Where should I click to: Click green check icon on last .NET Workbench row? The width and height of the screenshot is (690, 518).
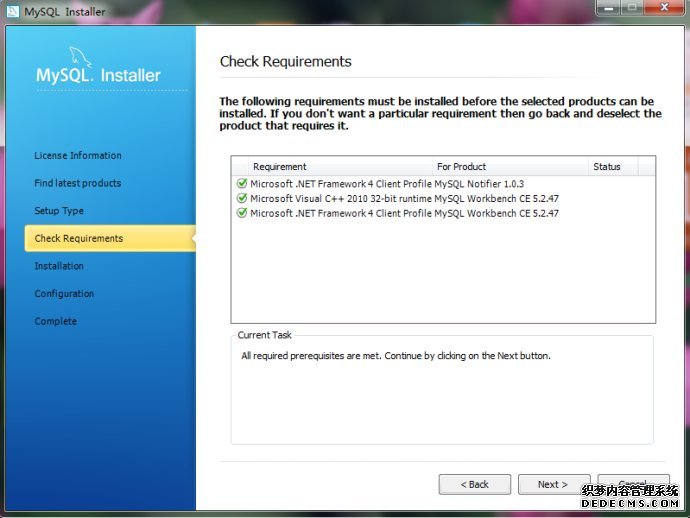[242, 213]
